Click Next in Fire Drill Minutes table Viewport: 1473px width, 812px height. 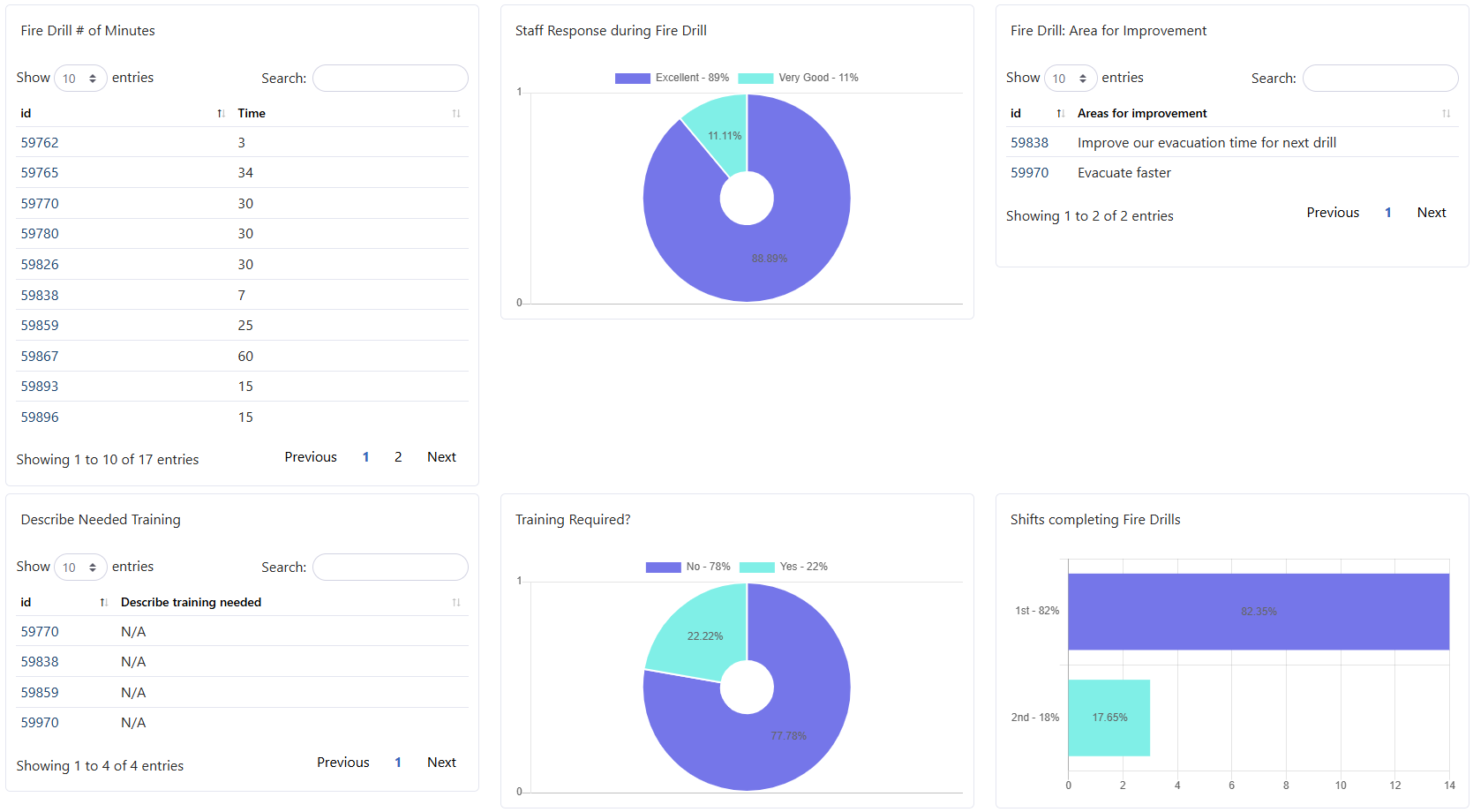click(x=441, y=457)
